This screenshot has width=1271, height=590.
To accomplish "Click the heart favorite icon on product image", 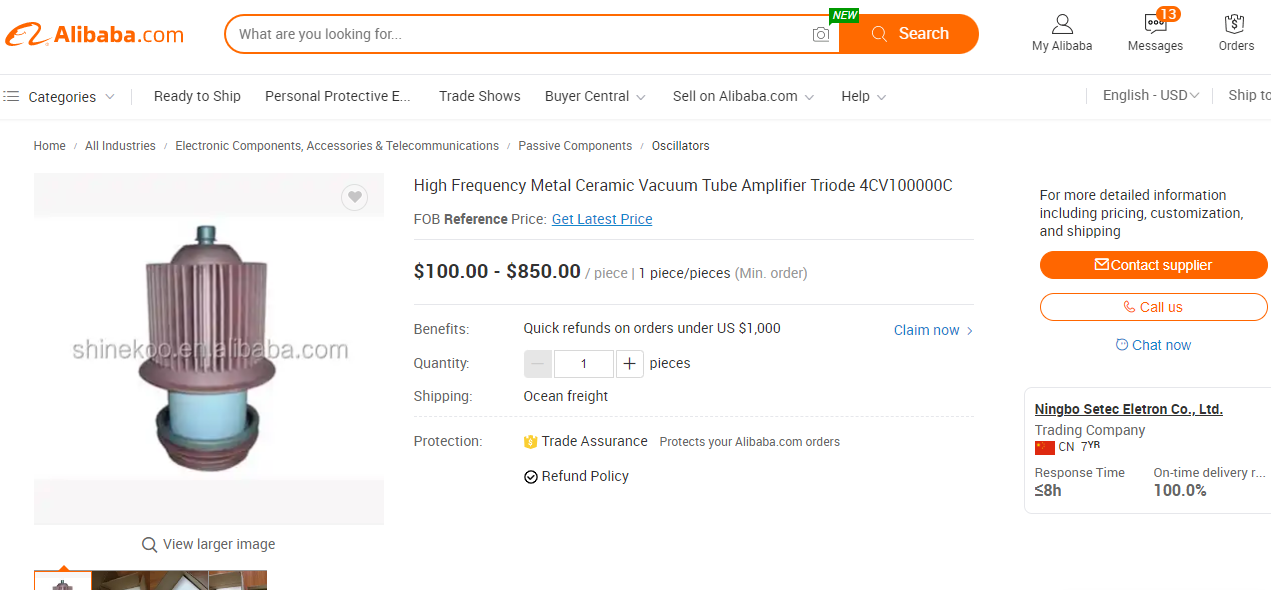I will pos(354,197).
